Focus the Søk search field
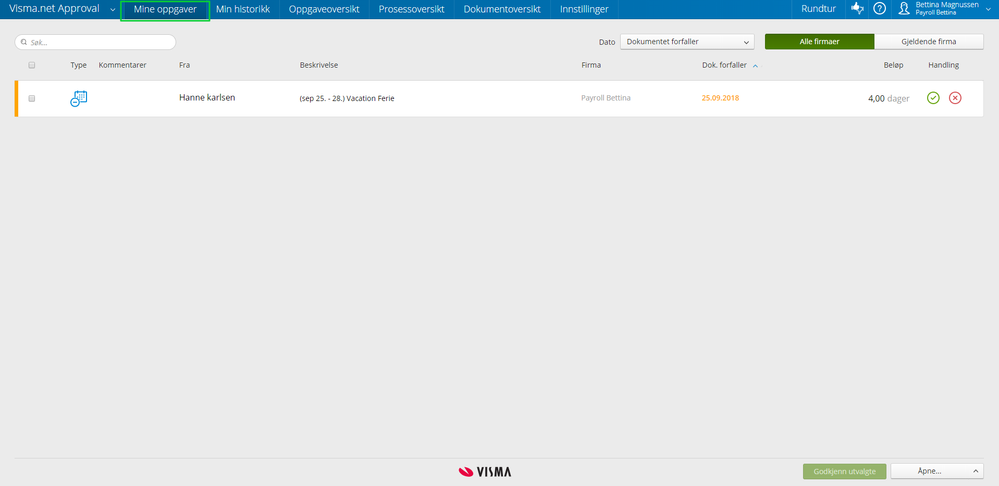 [95, 42]
